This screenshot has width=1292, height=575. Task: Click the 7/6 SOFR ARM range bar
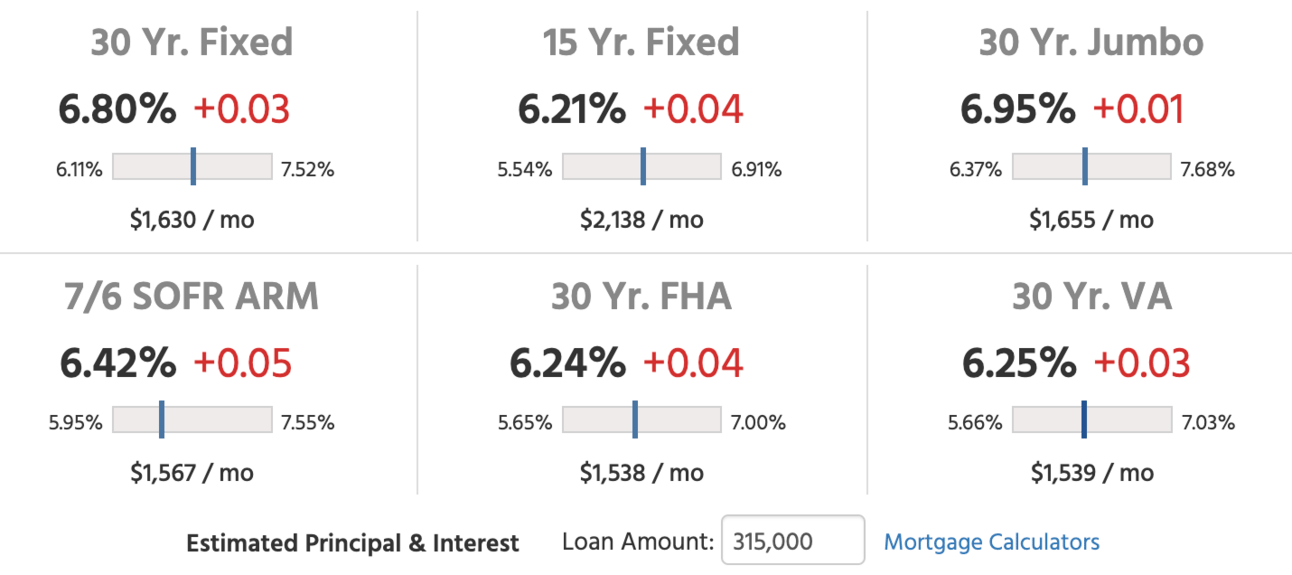pyautogui.click(x=192, y=420)
